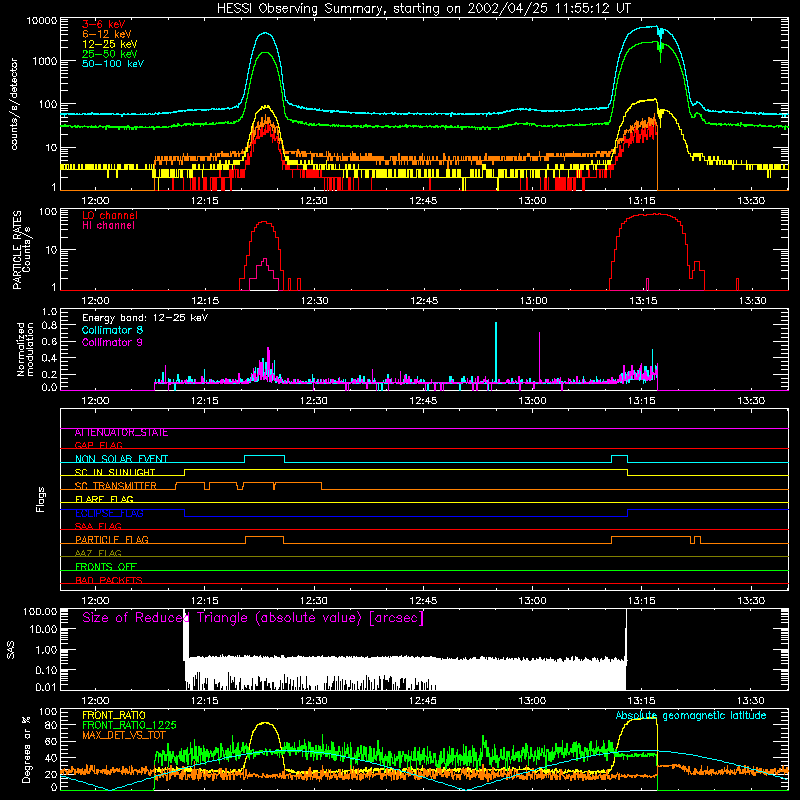
Task: Click the NON_SOLAR_EVENT flag label
Action: (121, 459)
